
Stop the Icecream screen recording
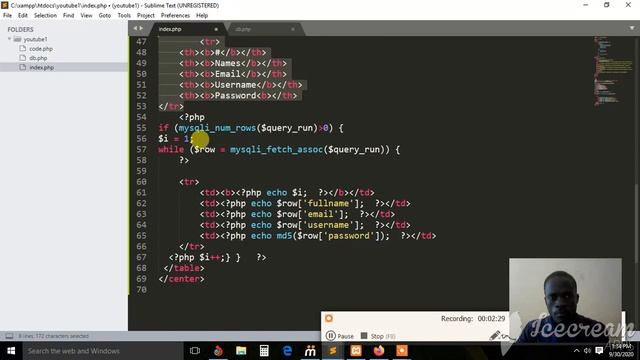[378, 336]
